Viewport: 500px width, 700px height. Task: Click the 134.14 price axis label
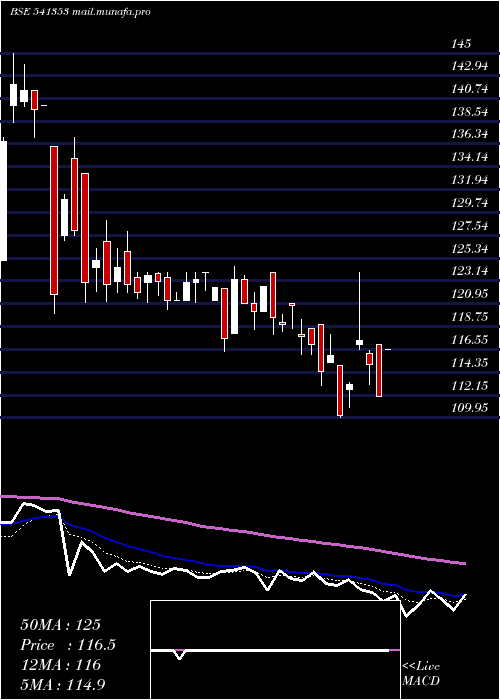471,157
